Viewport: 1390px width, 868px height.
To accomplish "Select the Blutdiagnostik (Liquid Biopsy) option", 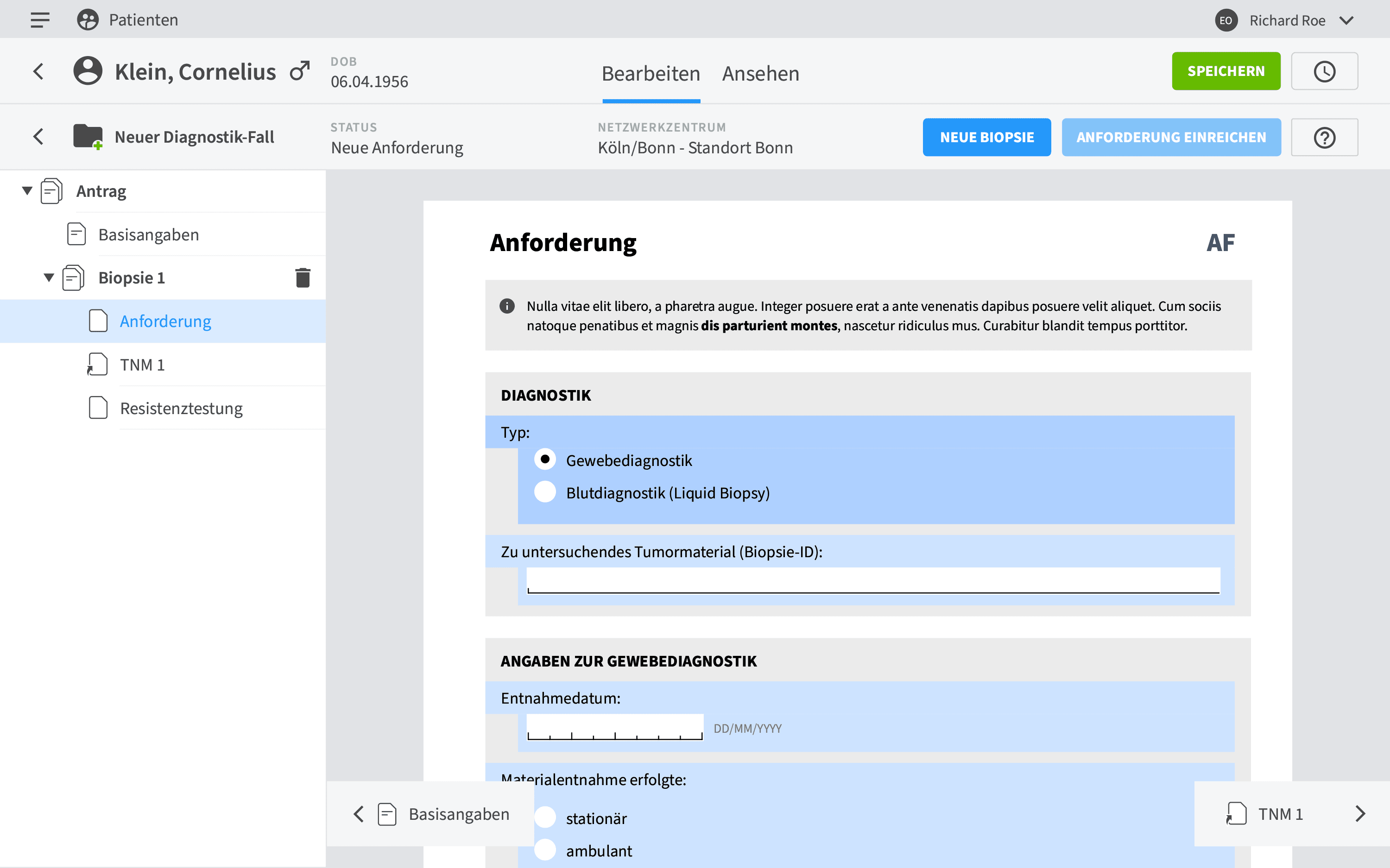I will (545, 492).
